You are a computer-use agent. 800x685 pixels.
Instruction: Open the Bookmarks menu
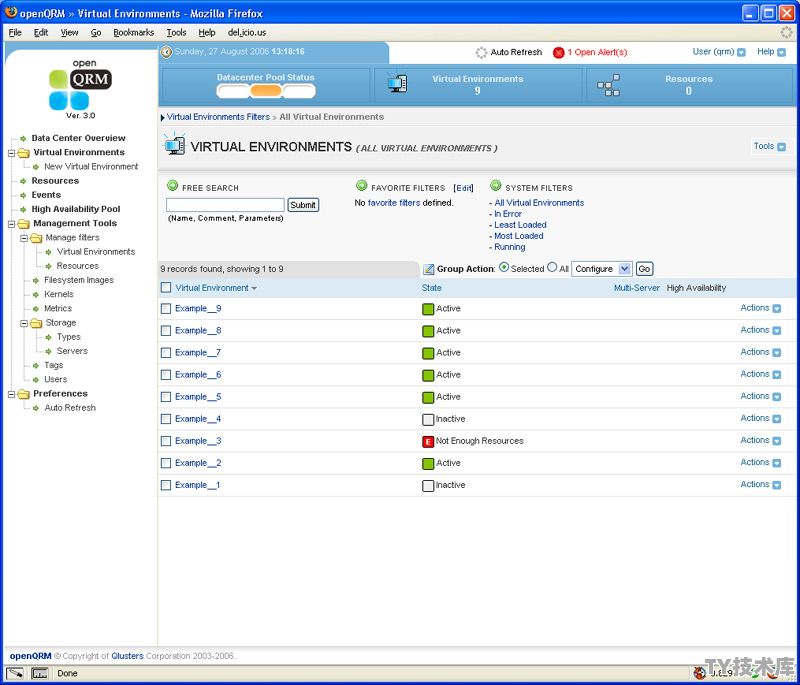click(133, 33)
